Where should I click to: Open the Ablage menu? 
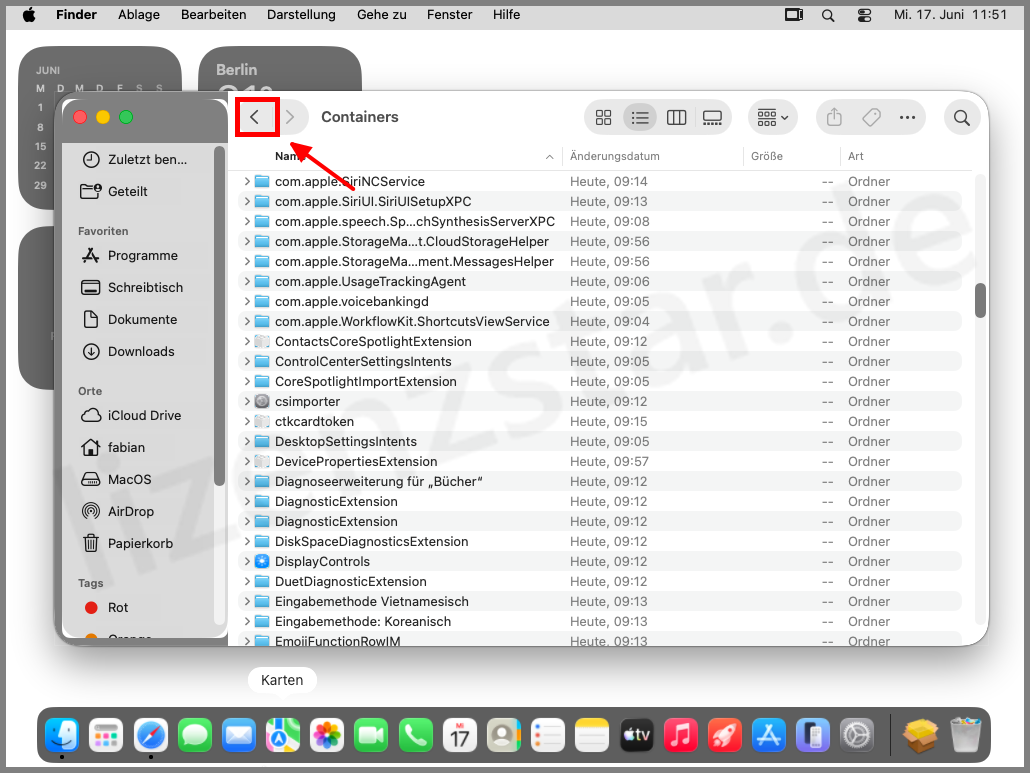pyautogui.click(x=139, y=14)
